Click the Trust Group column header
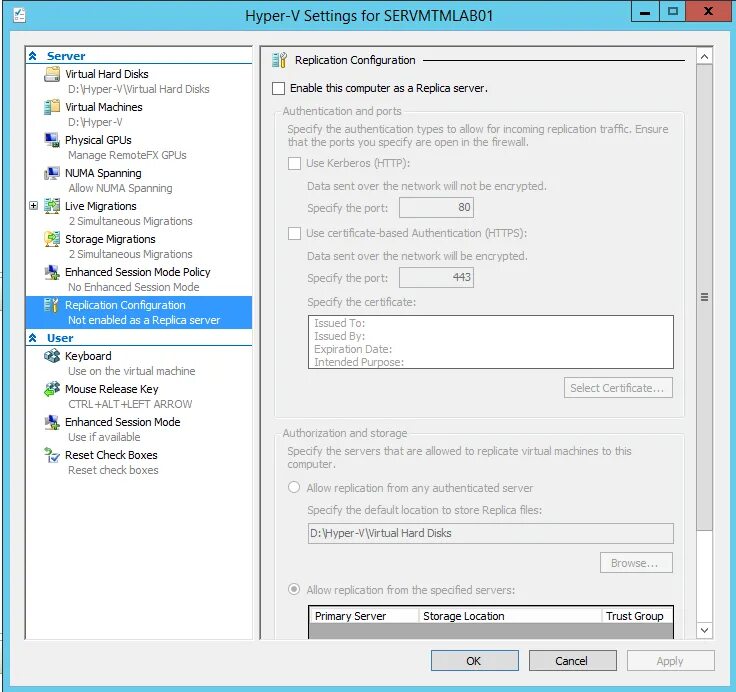 (x=637, y=616)
